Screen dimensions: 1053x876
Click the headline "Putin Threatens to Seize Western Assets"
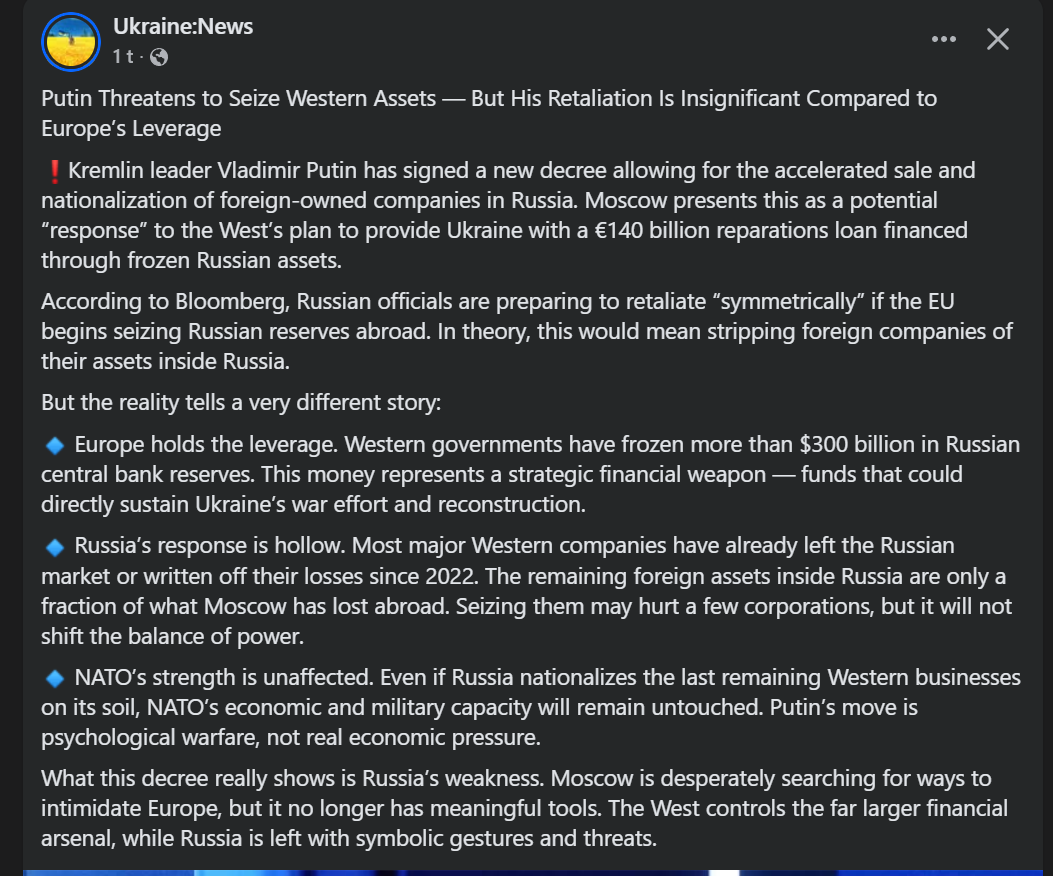point(239,99)
